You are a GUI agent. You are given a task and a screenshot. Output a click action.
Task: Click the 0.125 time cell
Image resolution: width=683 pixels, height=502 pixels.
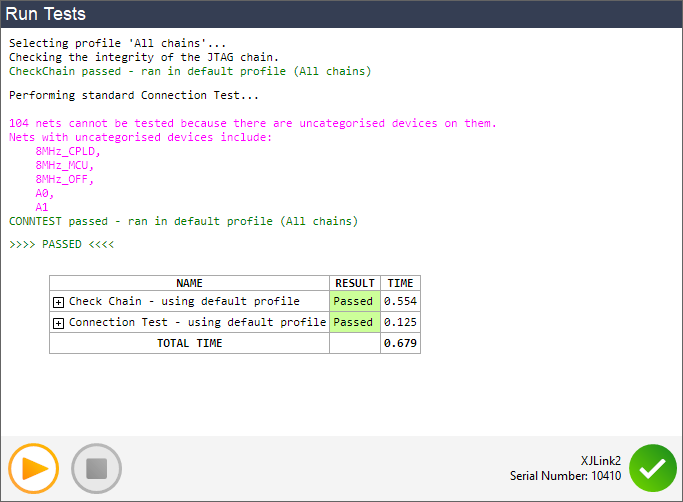400,323
